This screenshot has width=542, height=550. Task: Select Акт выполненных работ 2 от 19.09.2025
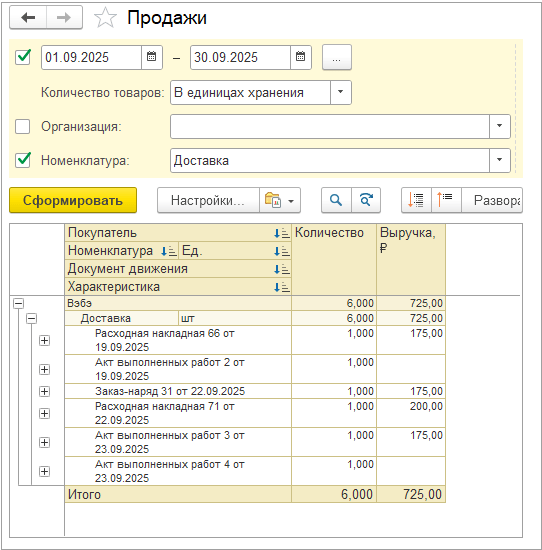click(178, 369)
